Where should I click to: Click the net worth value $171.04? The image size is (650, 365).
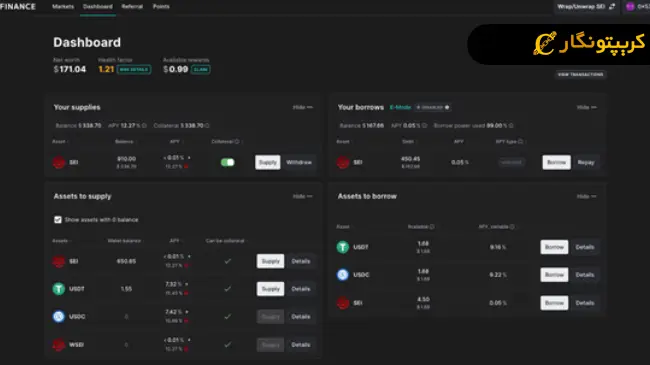tap(70, 69)
